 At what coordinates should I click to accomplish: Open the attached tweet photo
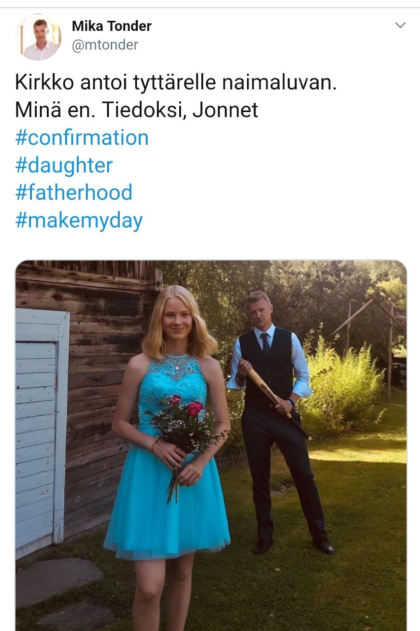211,445
